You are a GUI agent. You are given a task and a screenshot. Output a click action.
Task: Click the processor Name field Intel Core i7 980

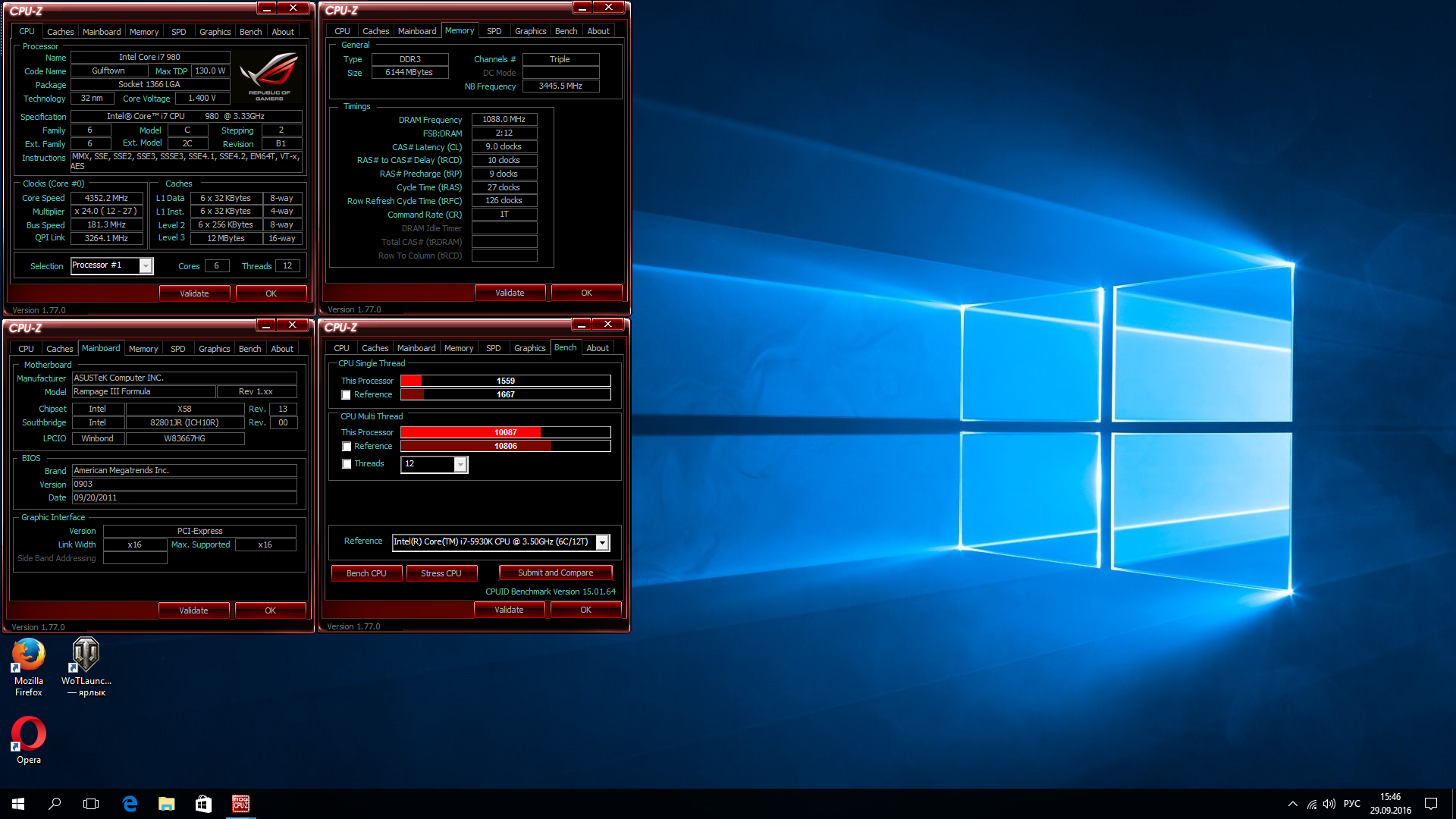click(x=150, y=57)
